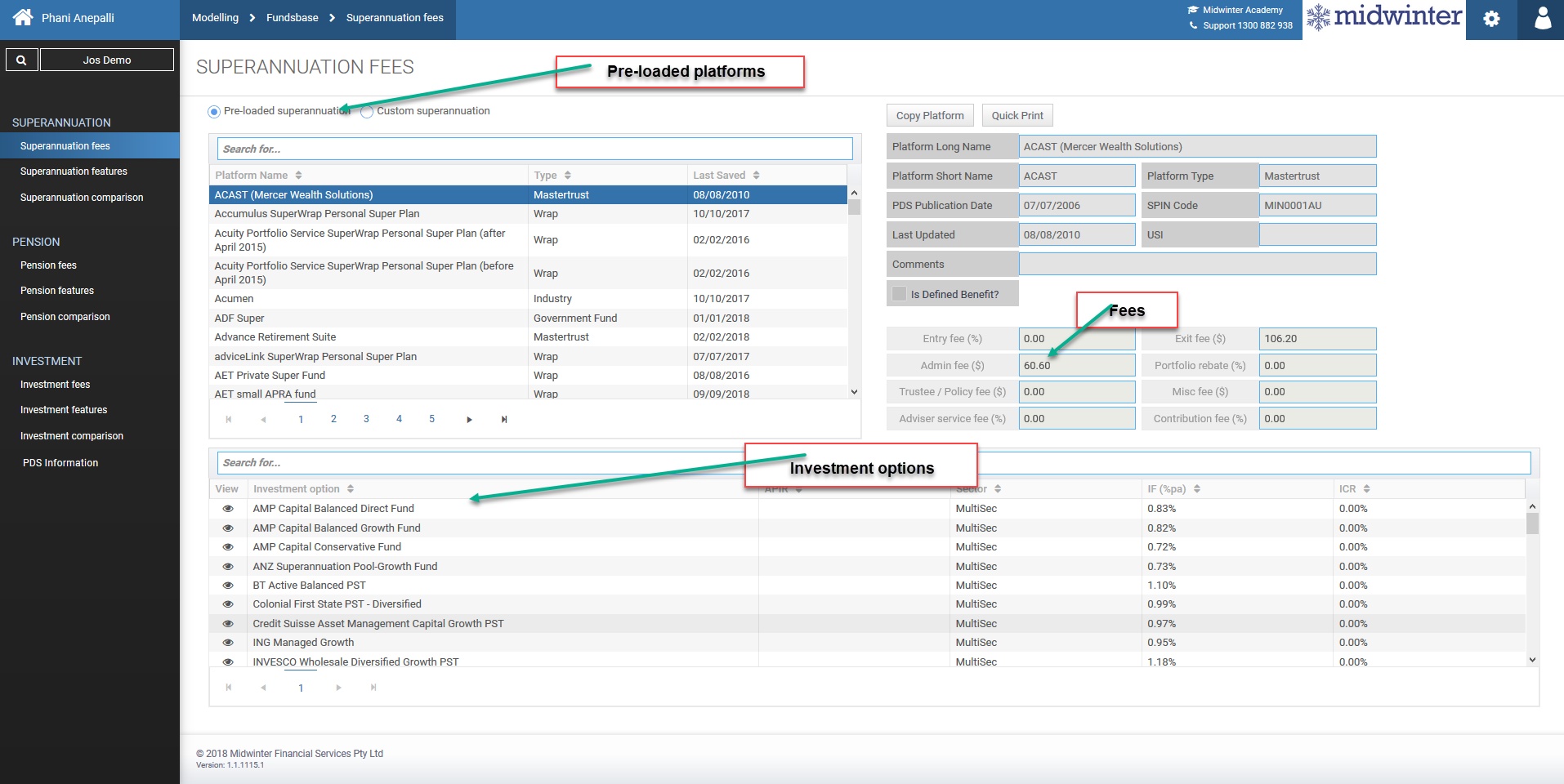
Task: Go to next page of investment options
Action: click(338, 688)
